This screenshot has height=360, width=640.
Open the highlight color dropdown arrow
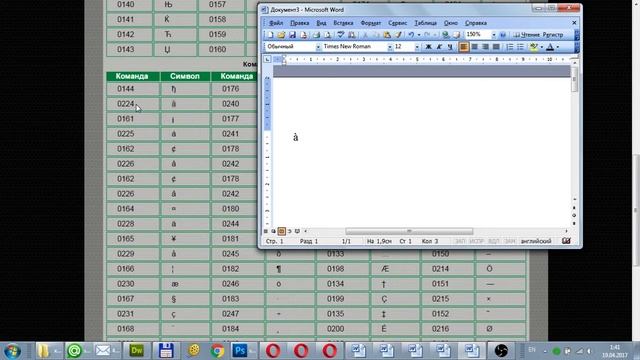coord(542,47)
